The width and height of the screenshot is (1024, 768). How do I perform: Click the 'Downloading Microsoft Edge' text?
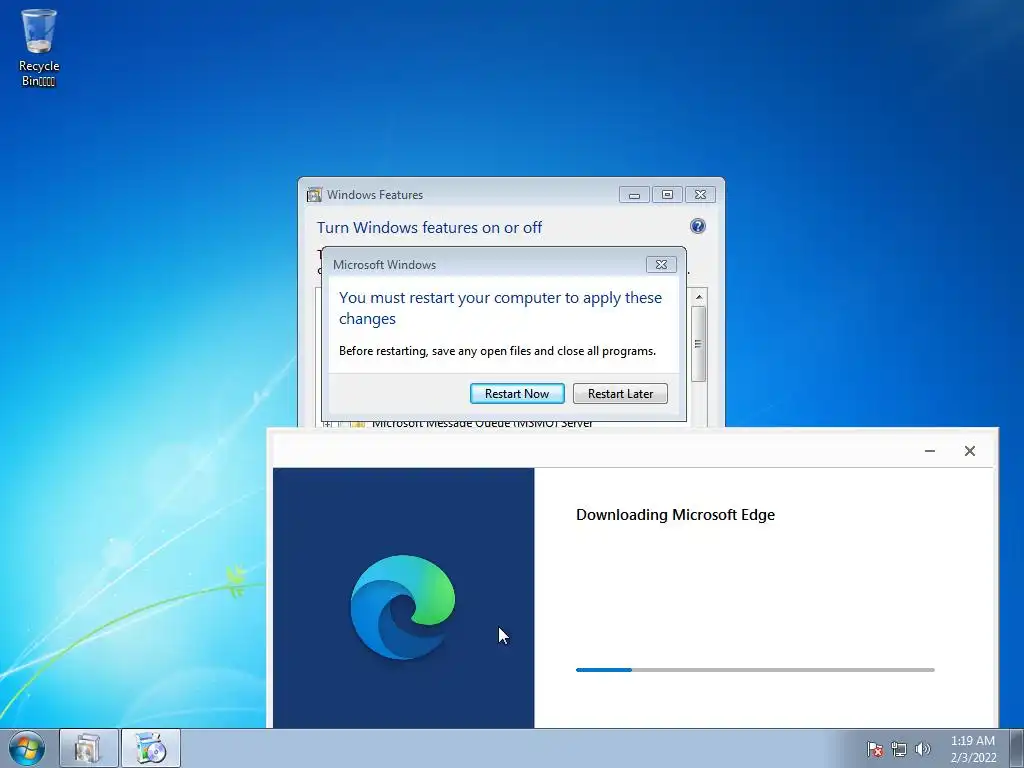coord(675,515)
